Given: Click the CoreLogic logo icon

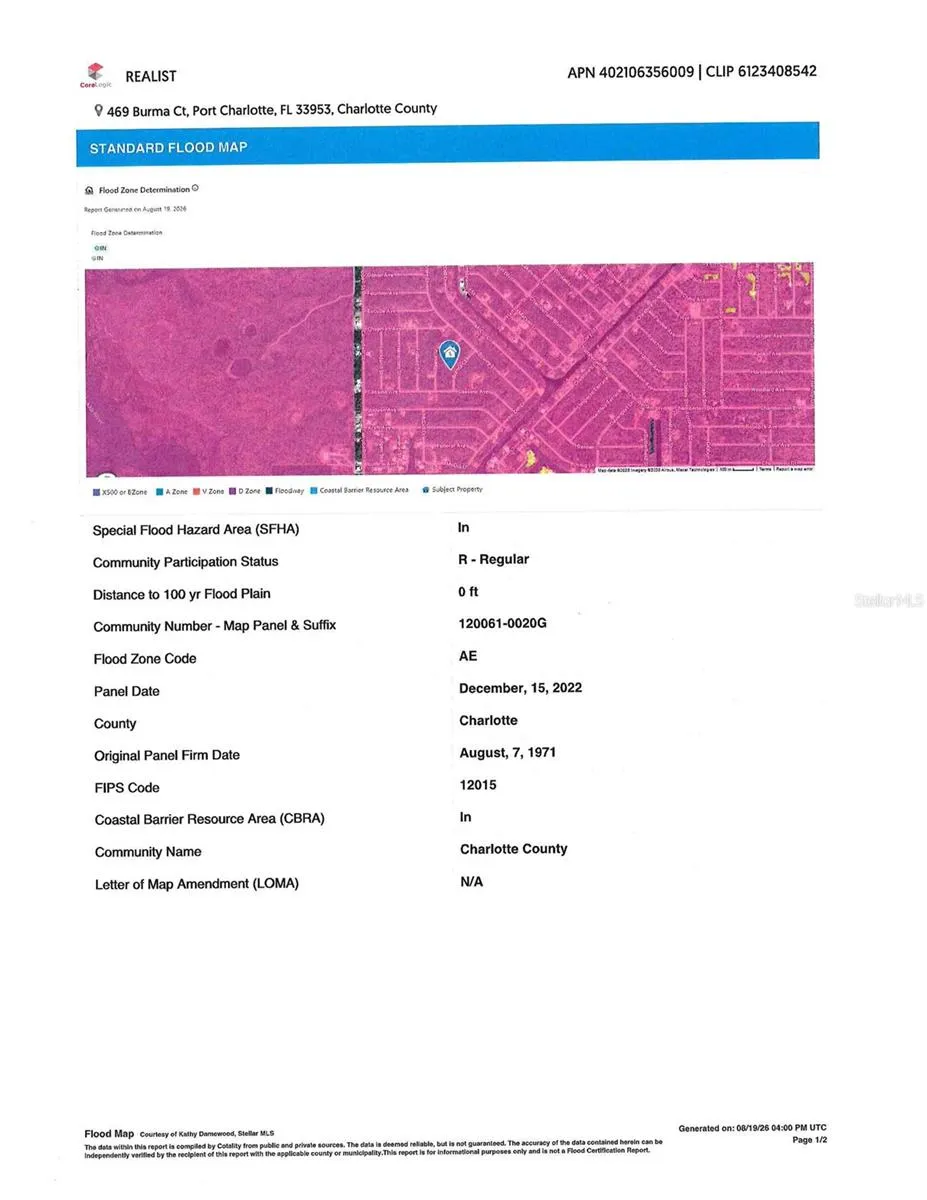Looking at the screenshot, I should (x=95, y=75).
